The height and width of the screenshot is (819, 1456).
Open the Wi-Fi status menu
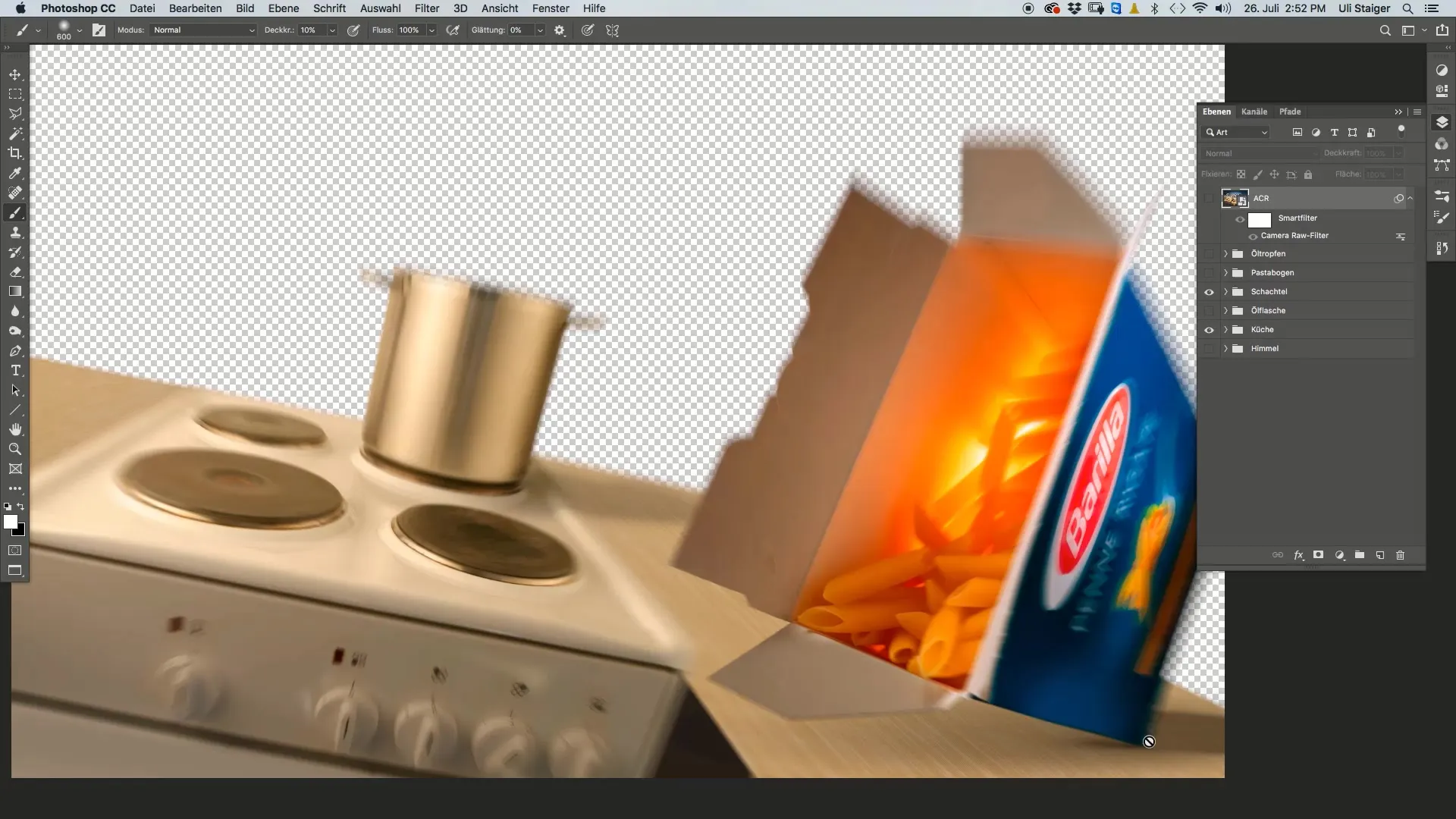[1200, 8]
